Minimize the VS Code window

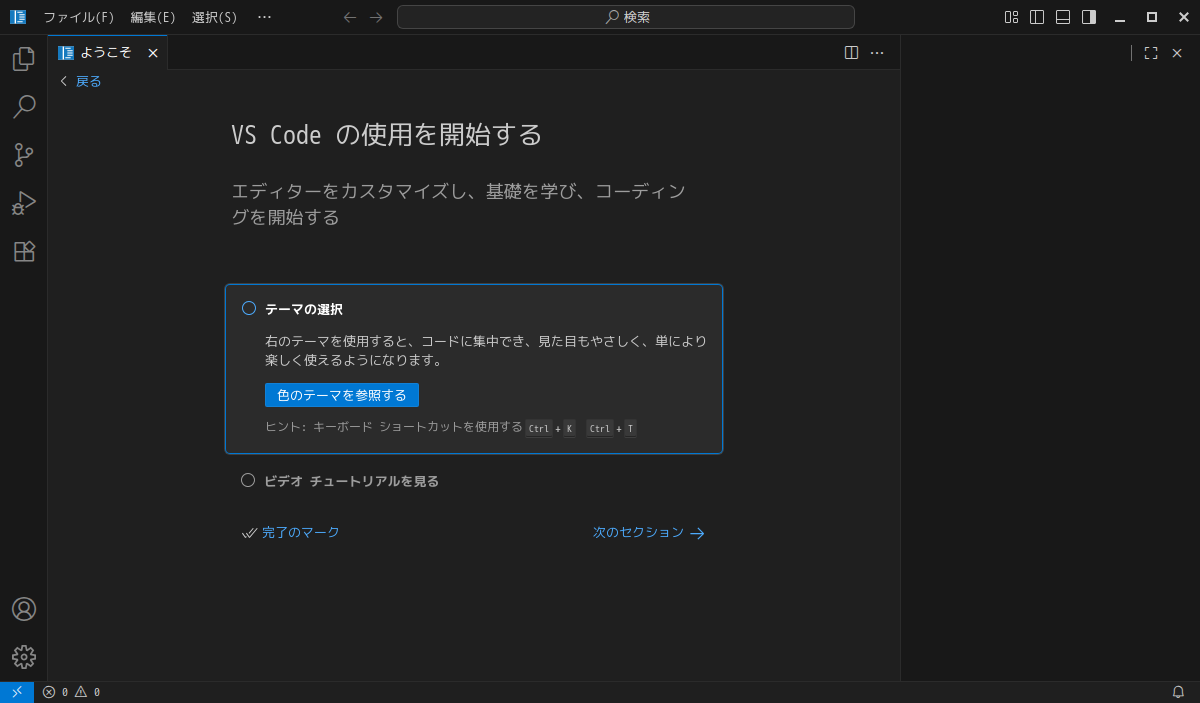click(1120, 17)
